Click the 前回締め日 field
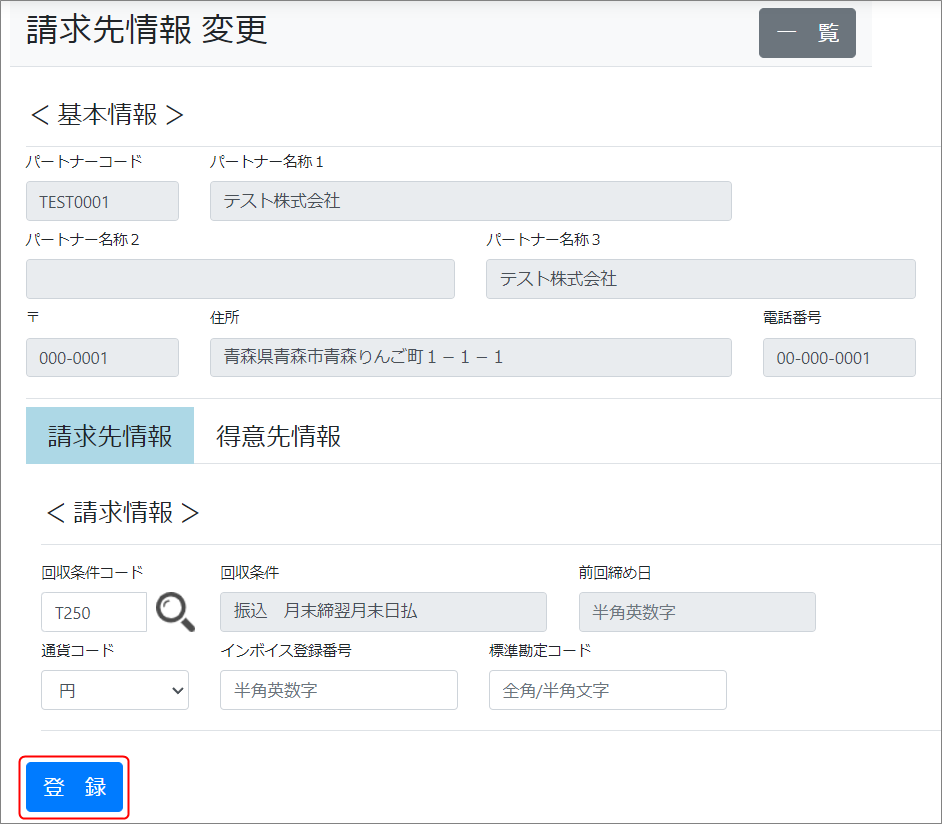 697,612
